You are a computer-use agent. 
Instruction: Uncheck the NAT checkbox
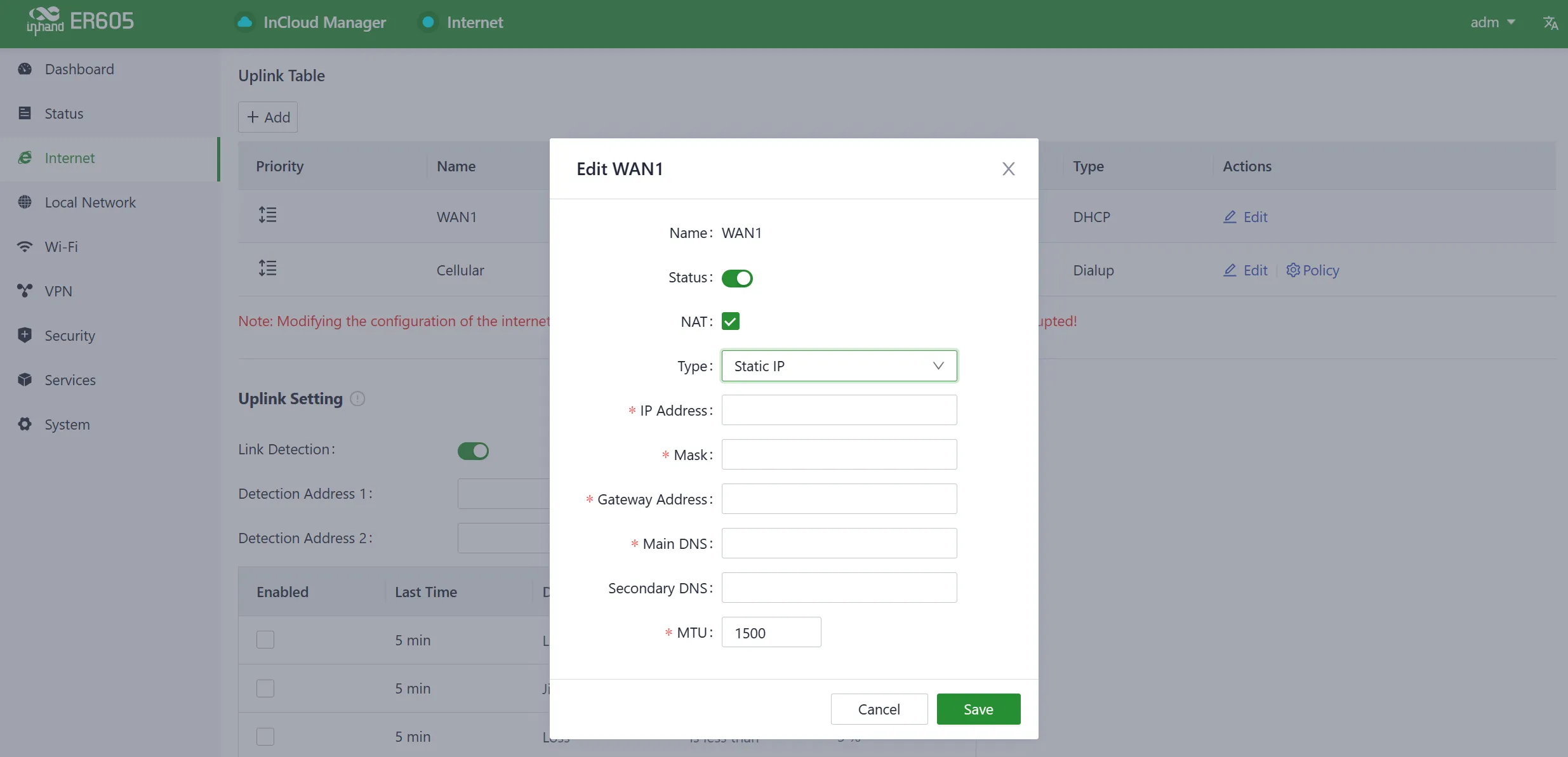tap(731, 322)
